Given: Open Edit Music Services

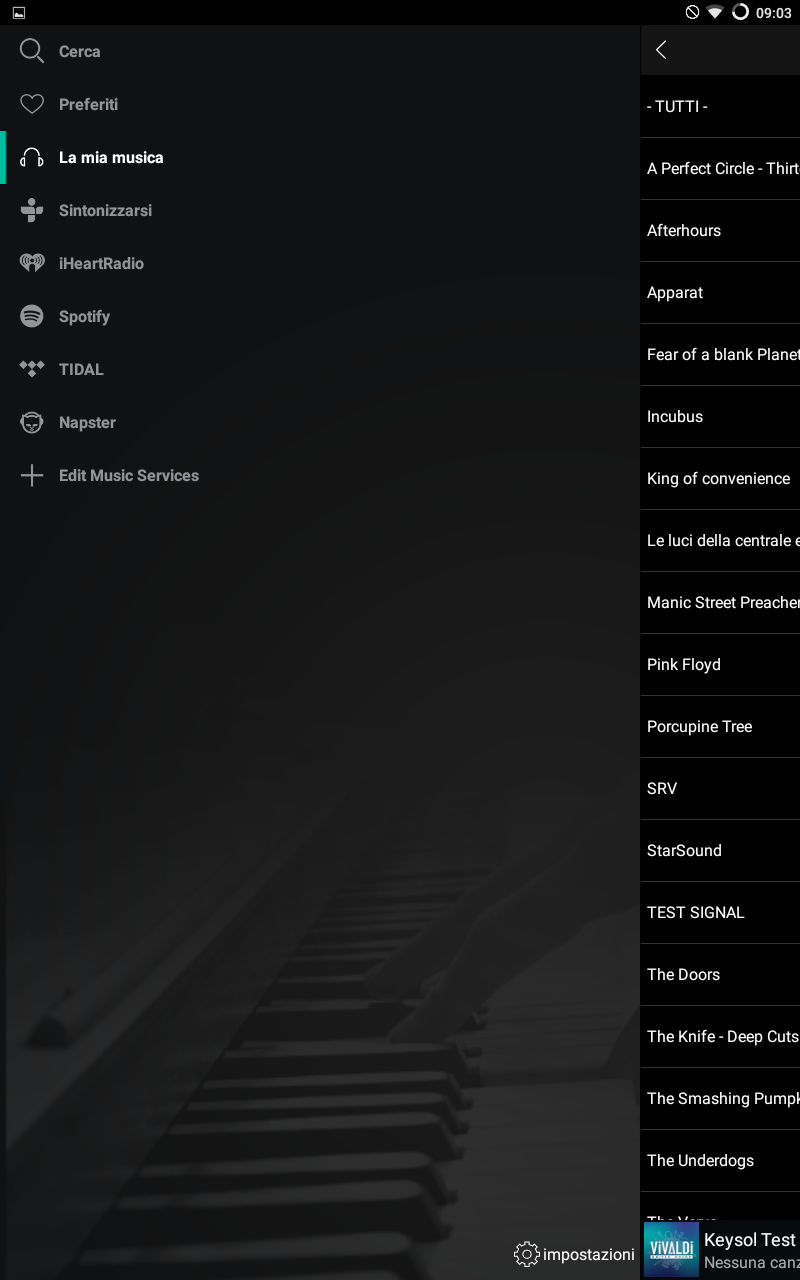Looking at the screenshot, I should tap(320, 475).
